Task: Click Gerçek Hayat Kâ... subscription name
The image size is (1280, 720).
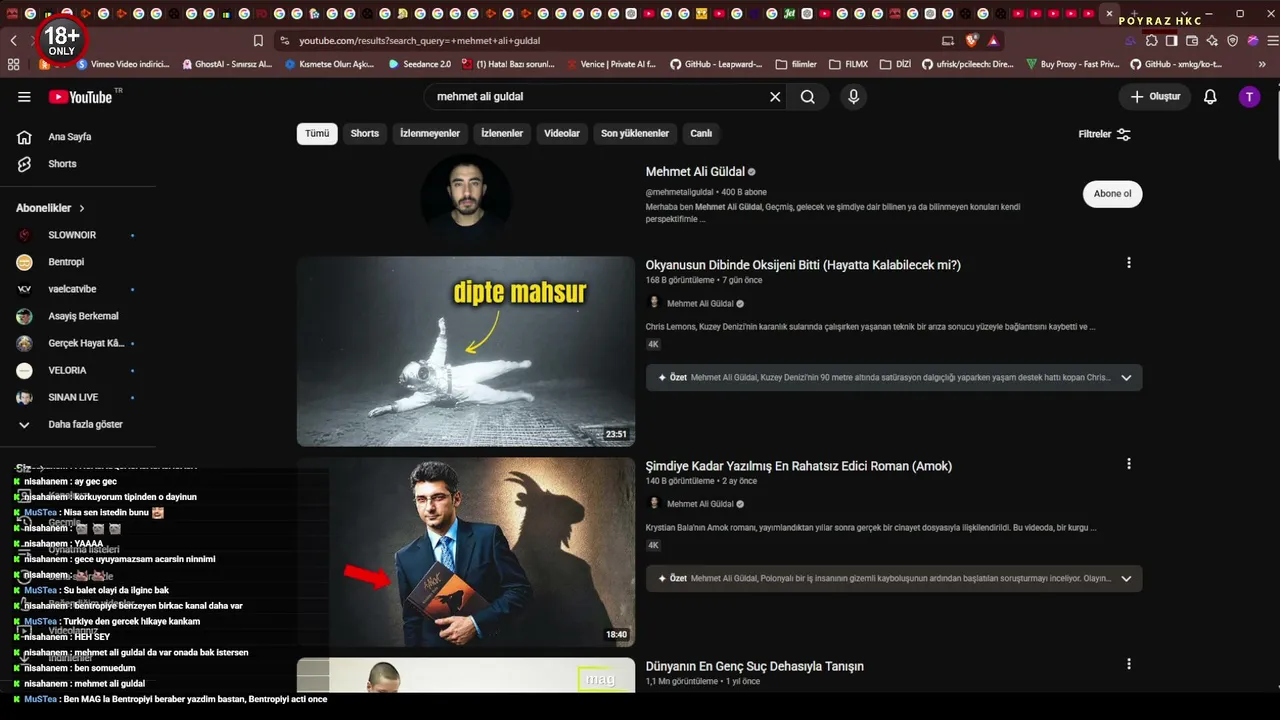Action: (86, 343)
